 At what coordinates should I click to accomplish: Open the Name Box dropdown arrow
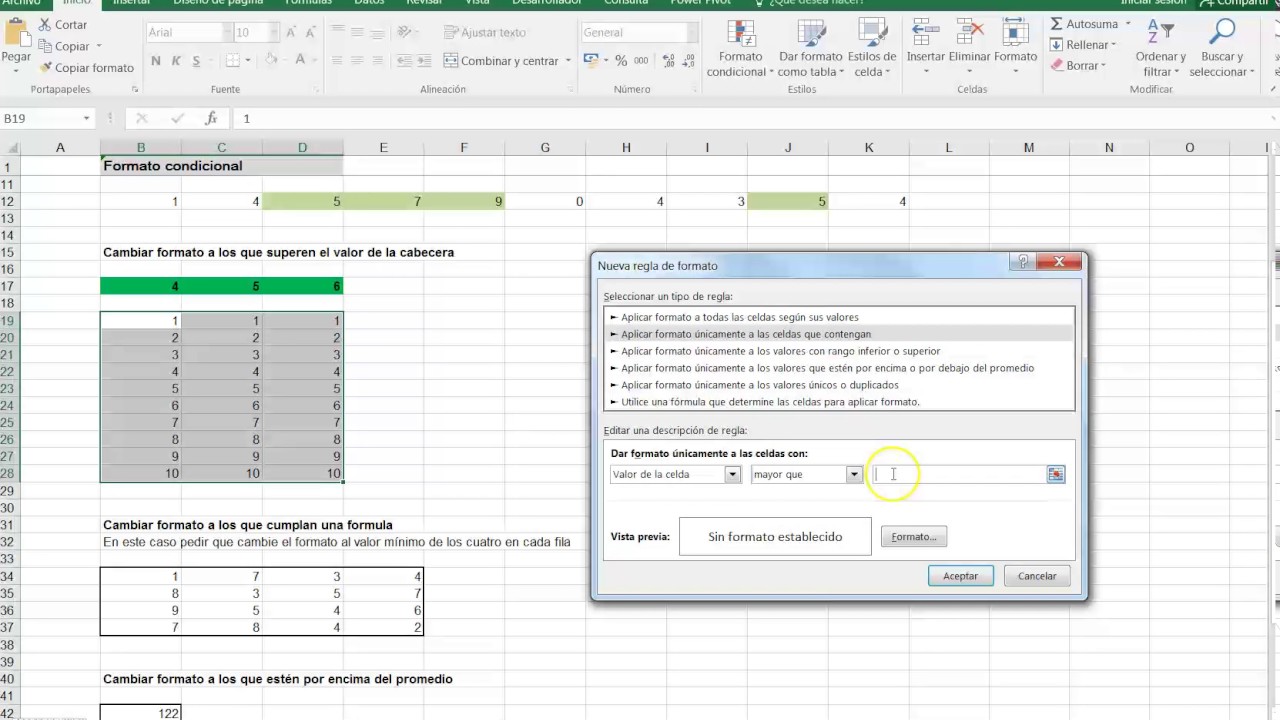click(x=87, y=119)
